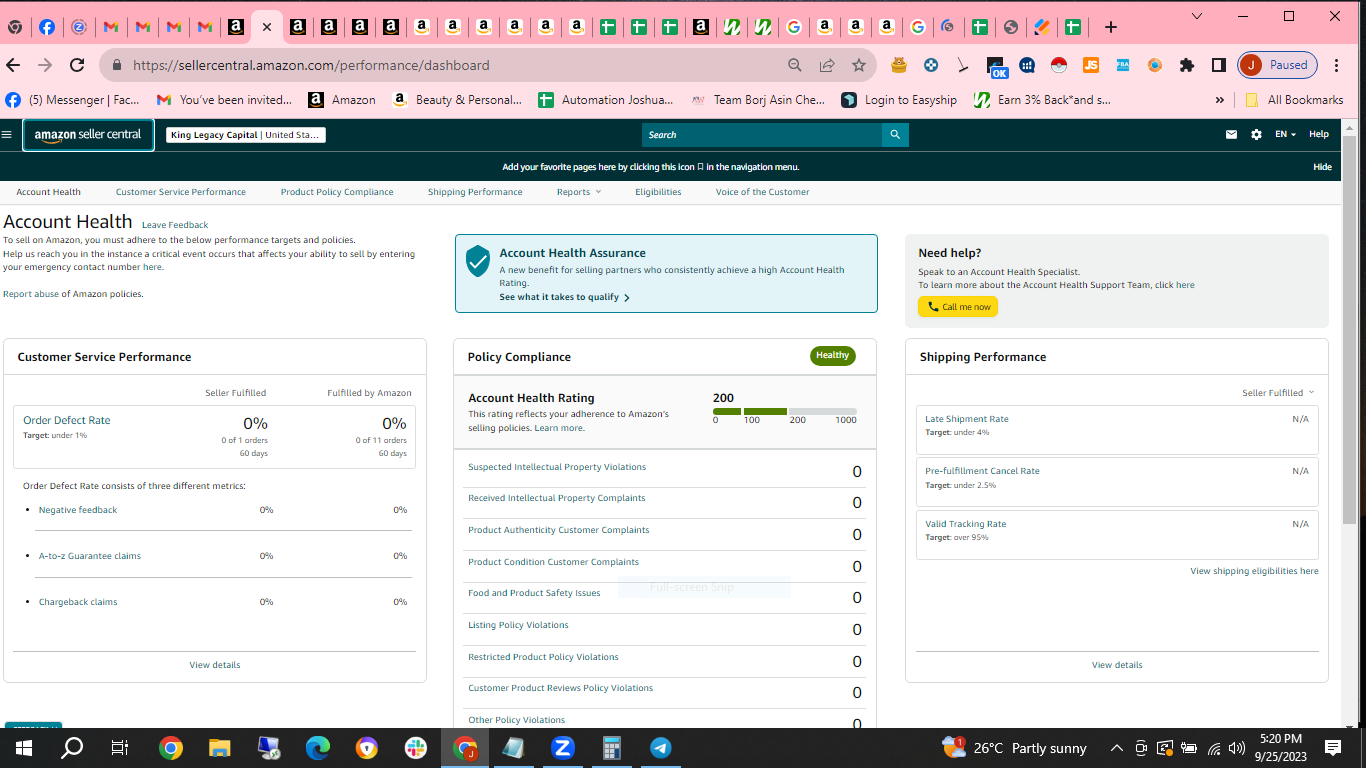This screenshot has height=768, width=1366.
Task: Click the Facebook tab in the tab strip
Action: point(47,27)
